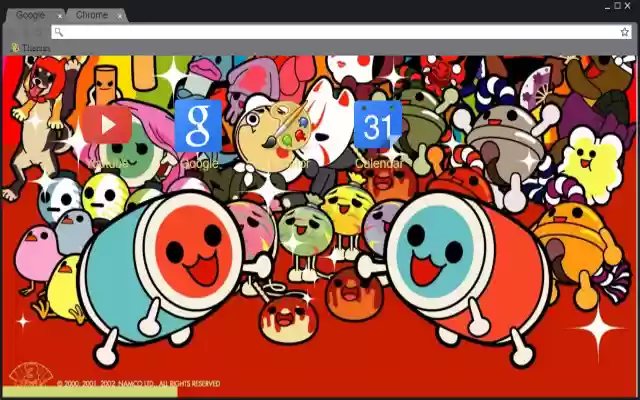Click the magnifier icon in the address bar
640x400 pixels.
click(59, 32)
